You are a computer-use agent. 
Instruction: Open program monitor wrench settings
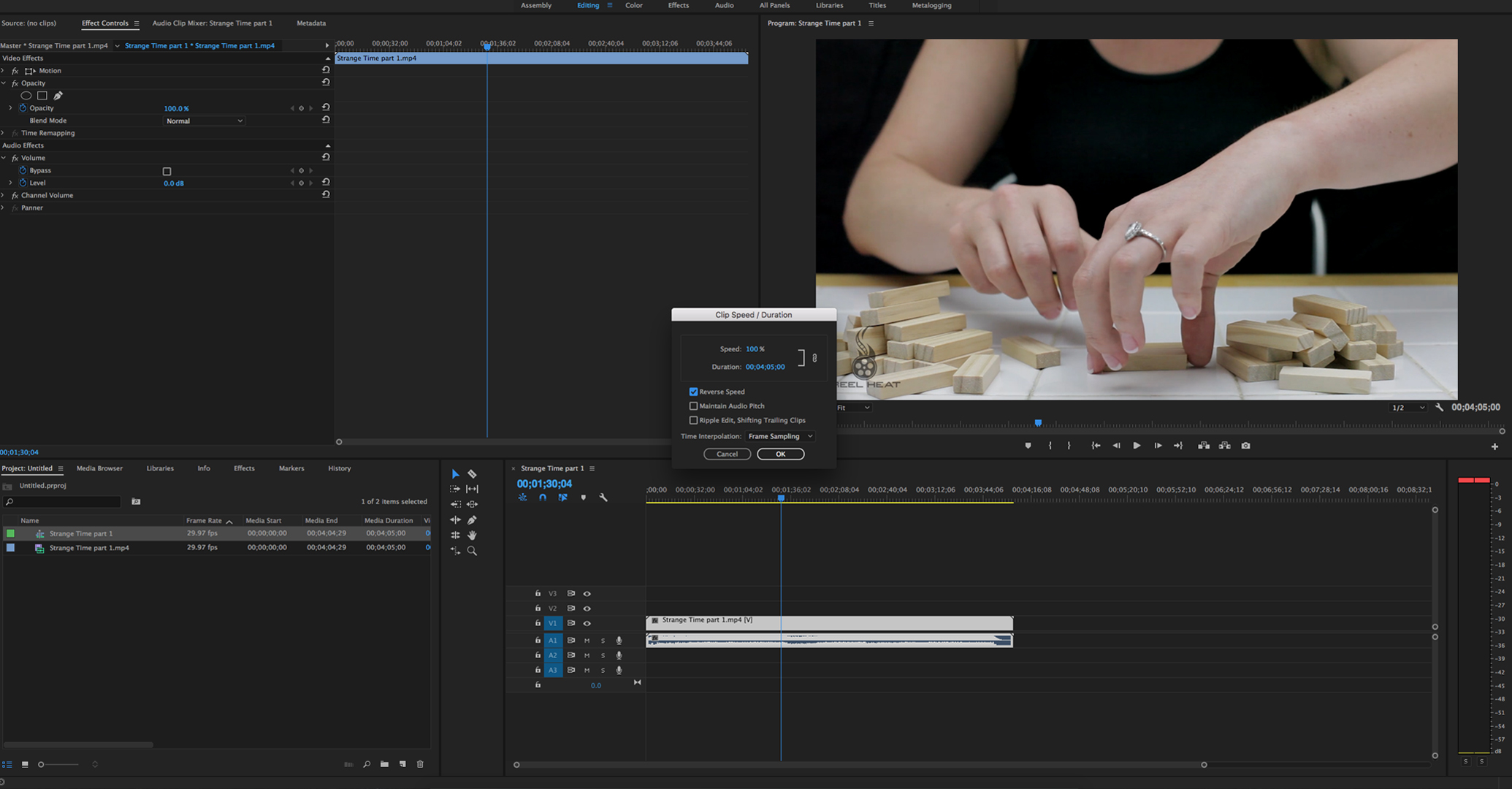[1440, 408]
